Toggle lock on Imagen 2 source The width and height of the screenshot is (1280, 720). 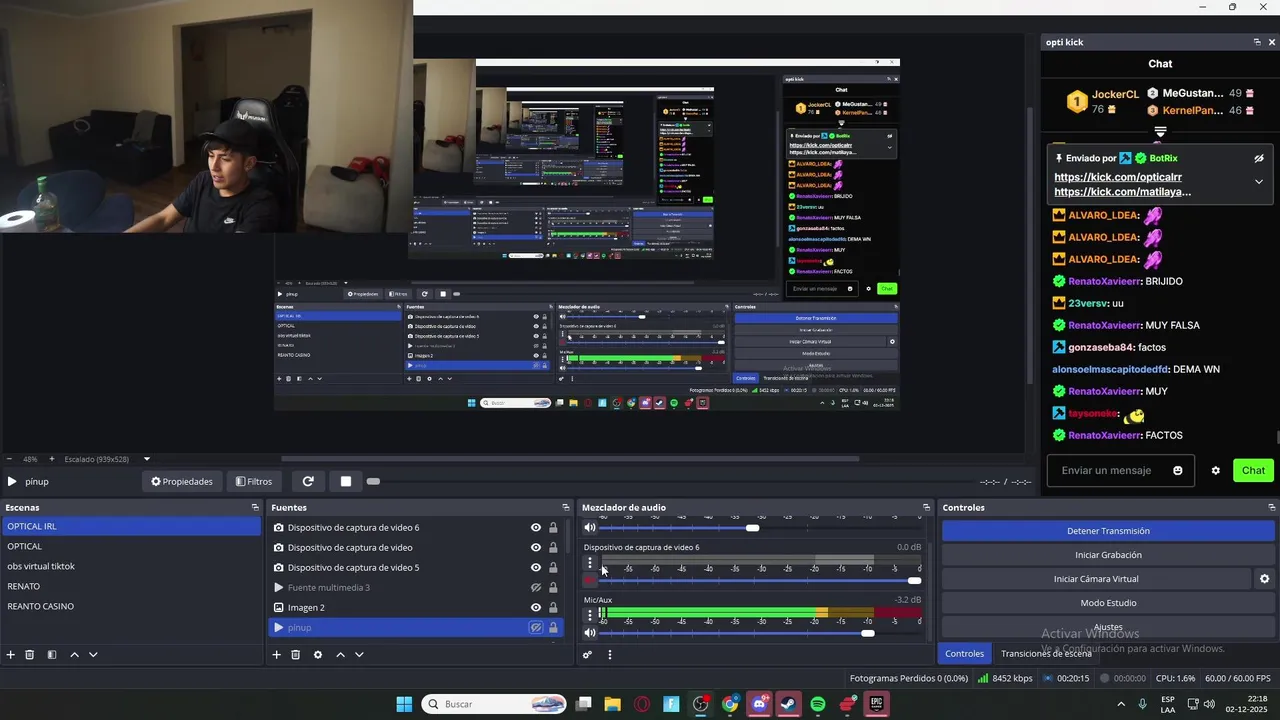coord(553,608)
